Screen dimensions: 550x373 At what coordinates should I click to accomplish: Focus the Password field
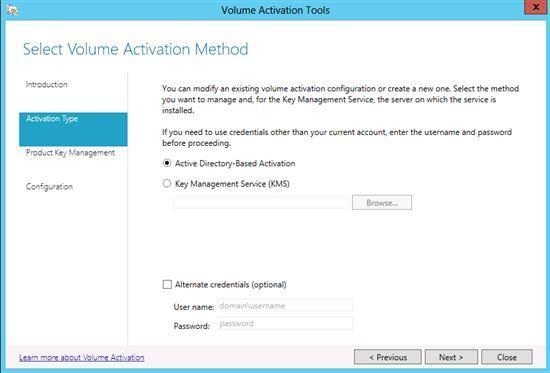285,323
